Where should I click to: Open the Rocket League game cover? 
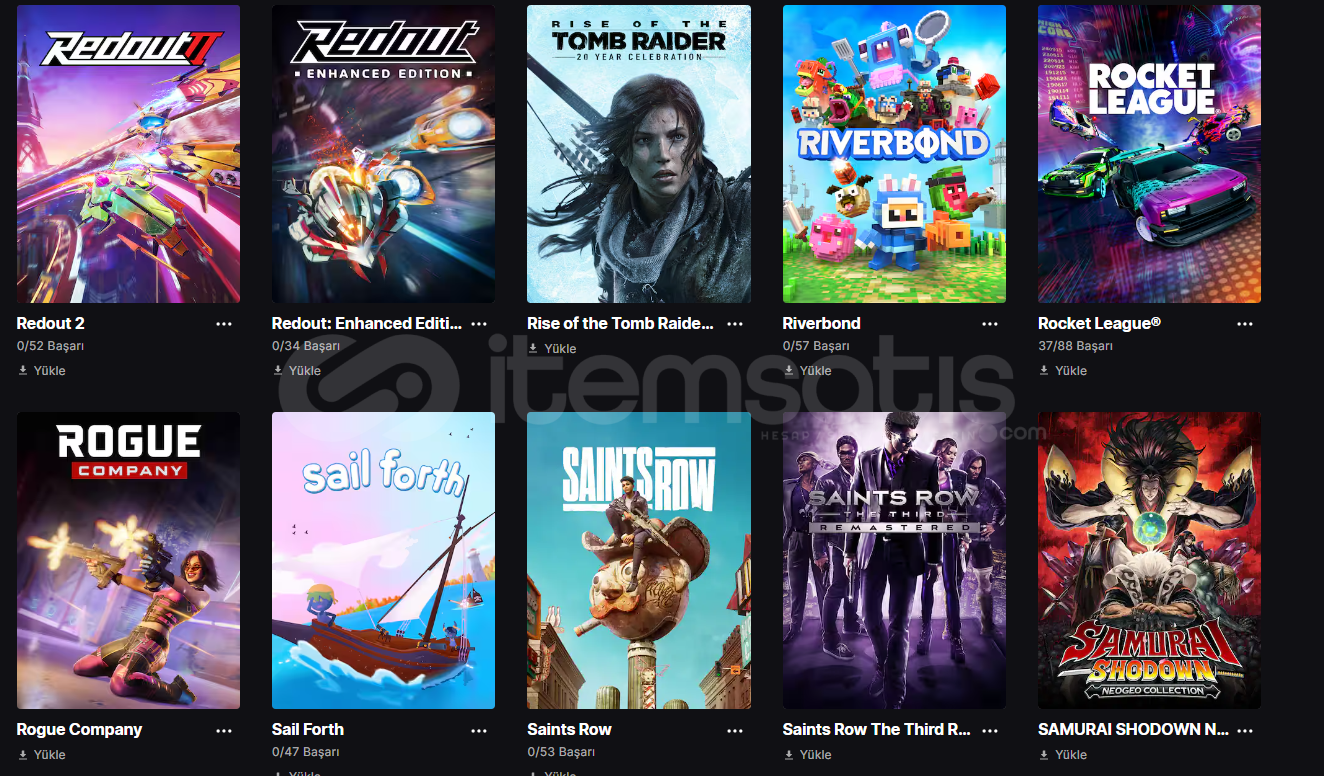click(1149, 154)
